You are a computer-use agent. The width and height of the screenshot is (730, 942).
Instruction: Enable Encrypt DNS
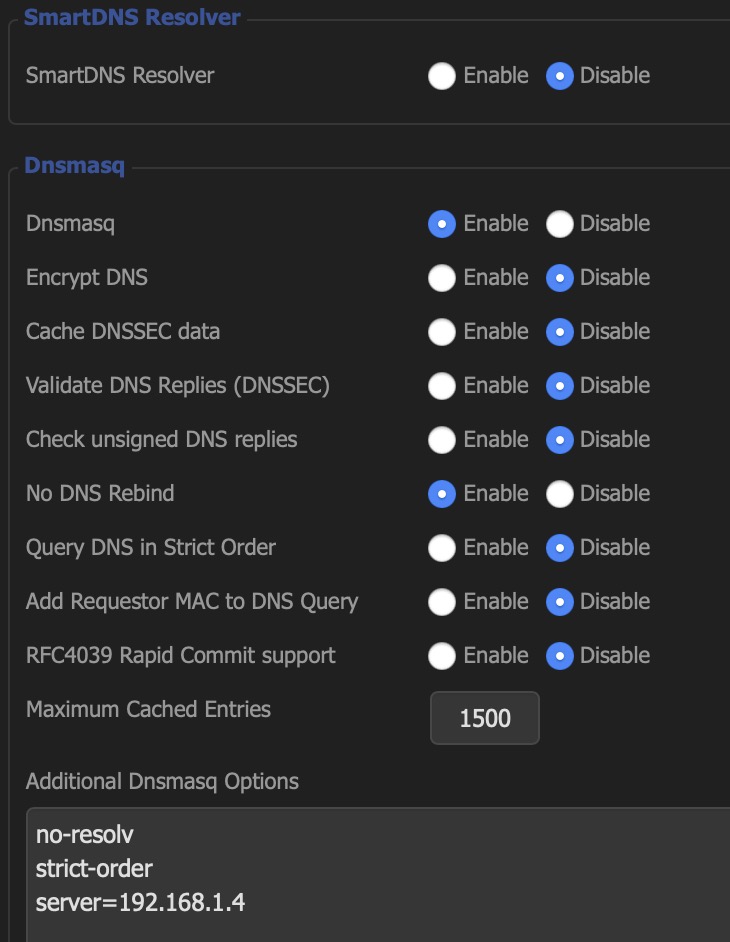pos(442,278)
